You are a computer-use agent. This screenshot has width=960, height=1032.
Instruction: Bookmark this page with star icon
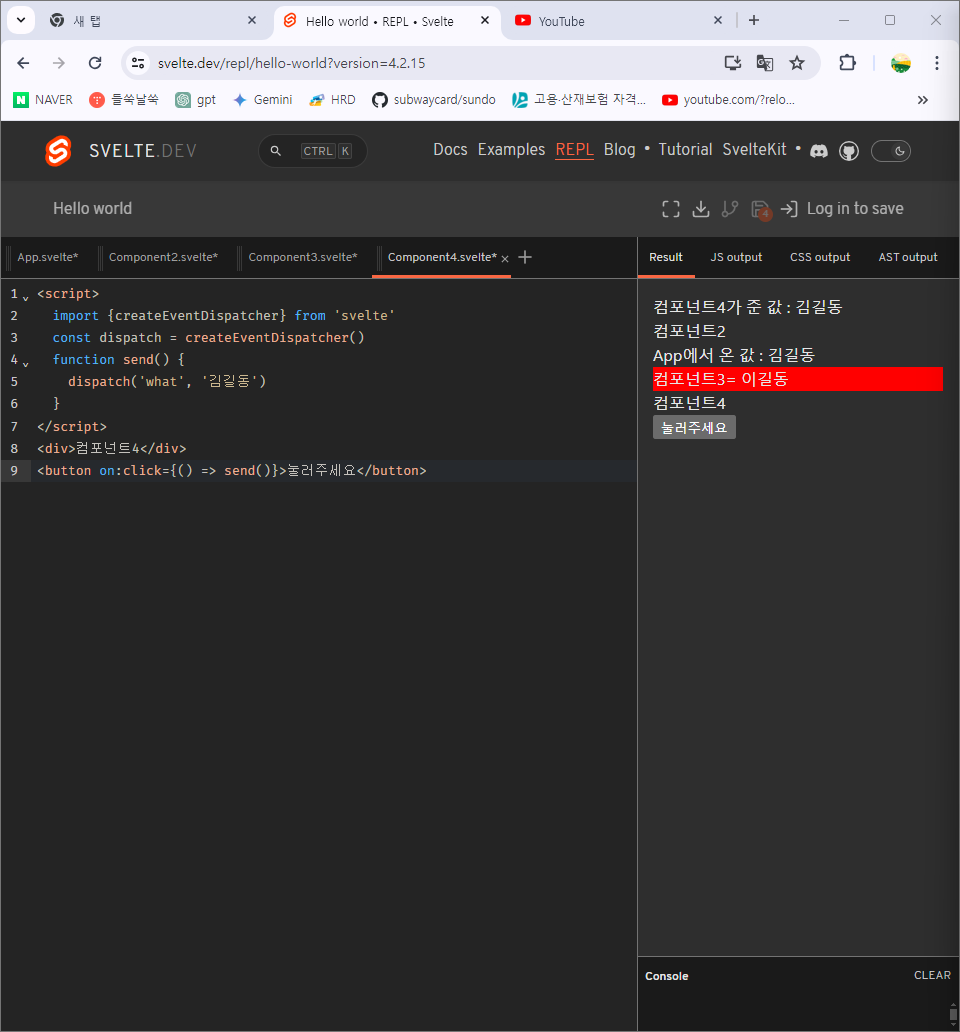click(797, 63)
